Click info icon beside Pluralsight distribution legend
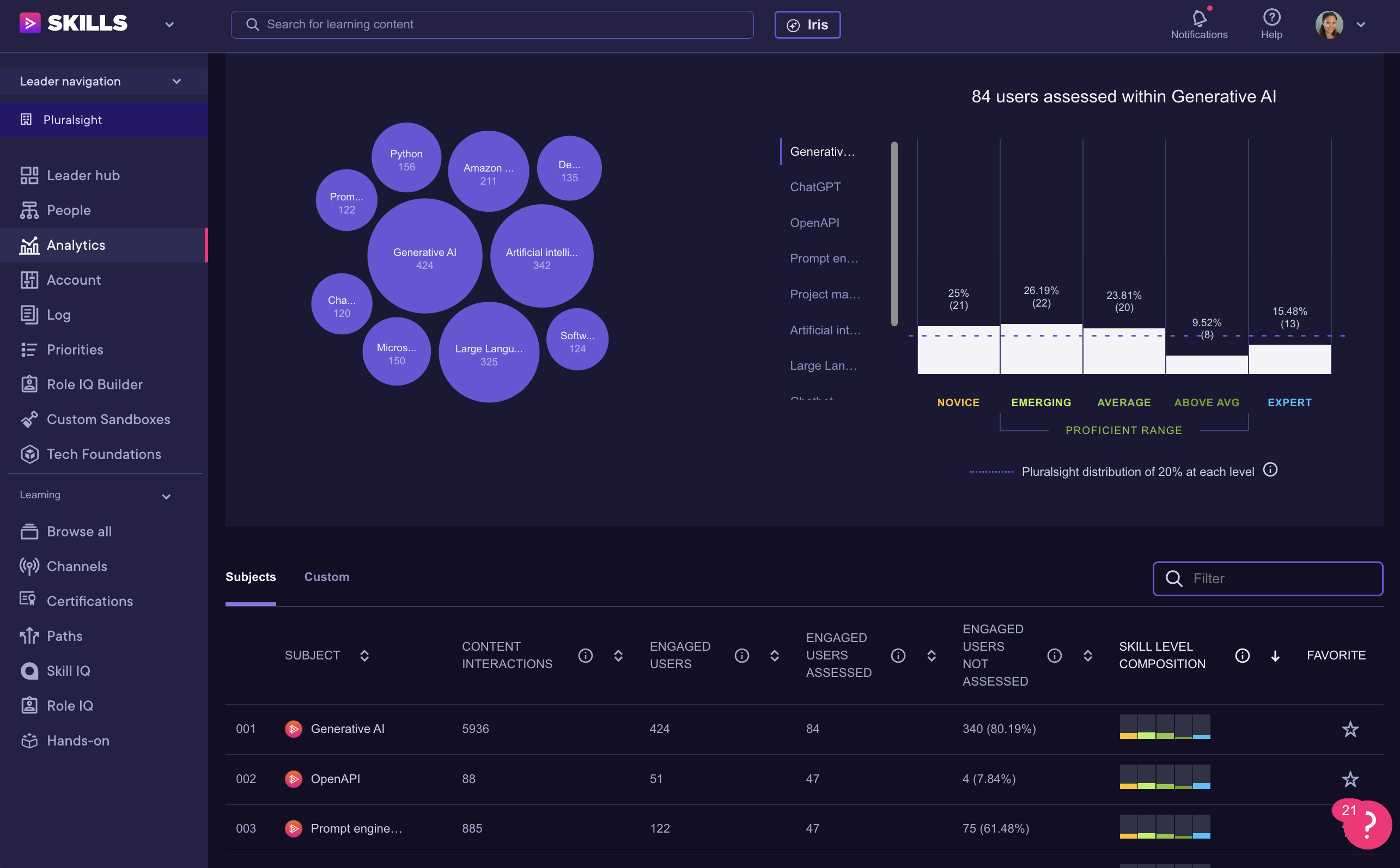 pos(1270,470)
